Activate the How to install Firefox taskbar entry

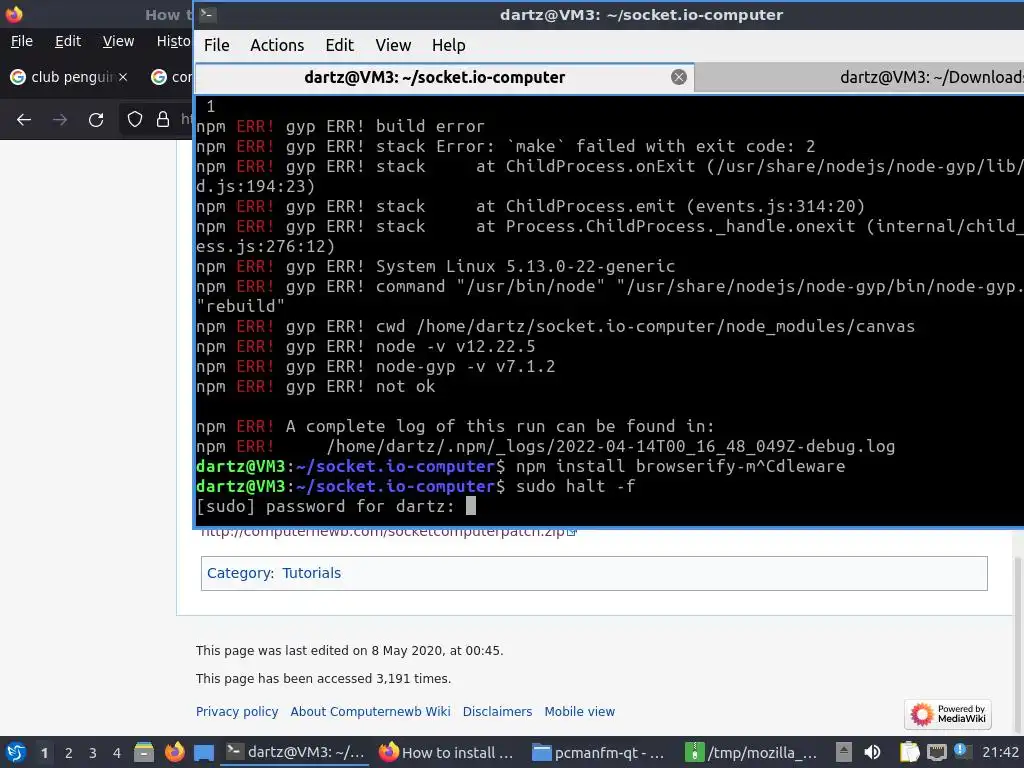pos(447,752)
